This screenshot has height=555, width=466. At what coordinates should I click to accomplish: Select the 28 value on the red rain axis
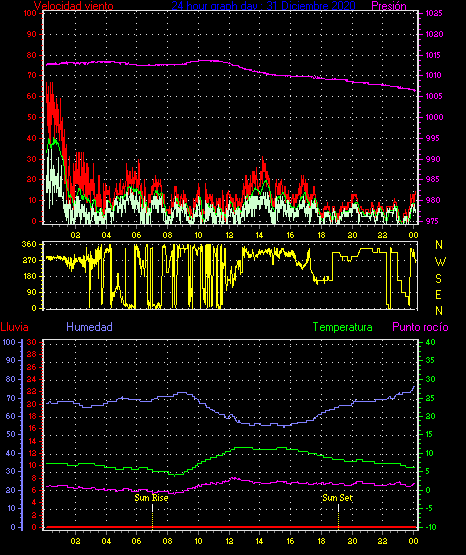point(31,354)
